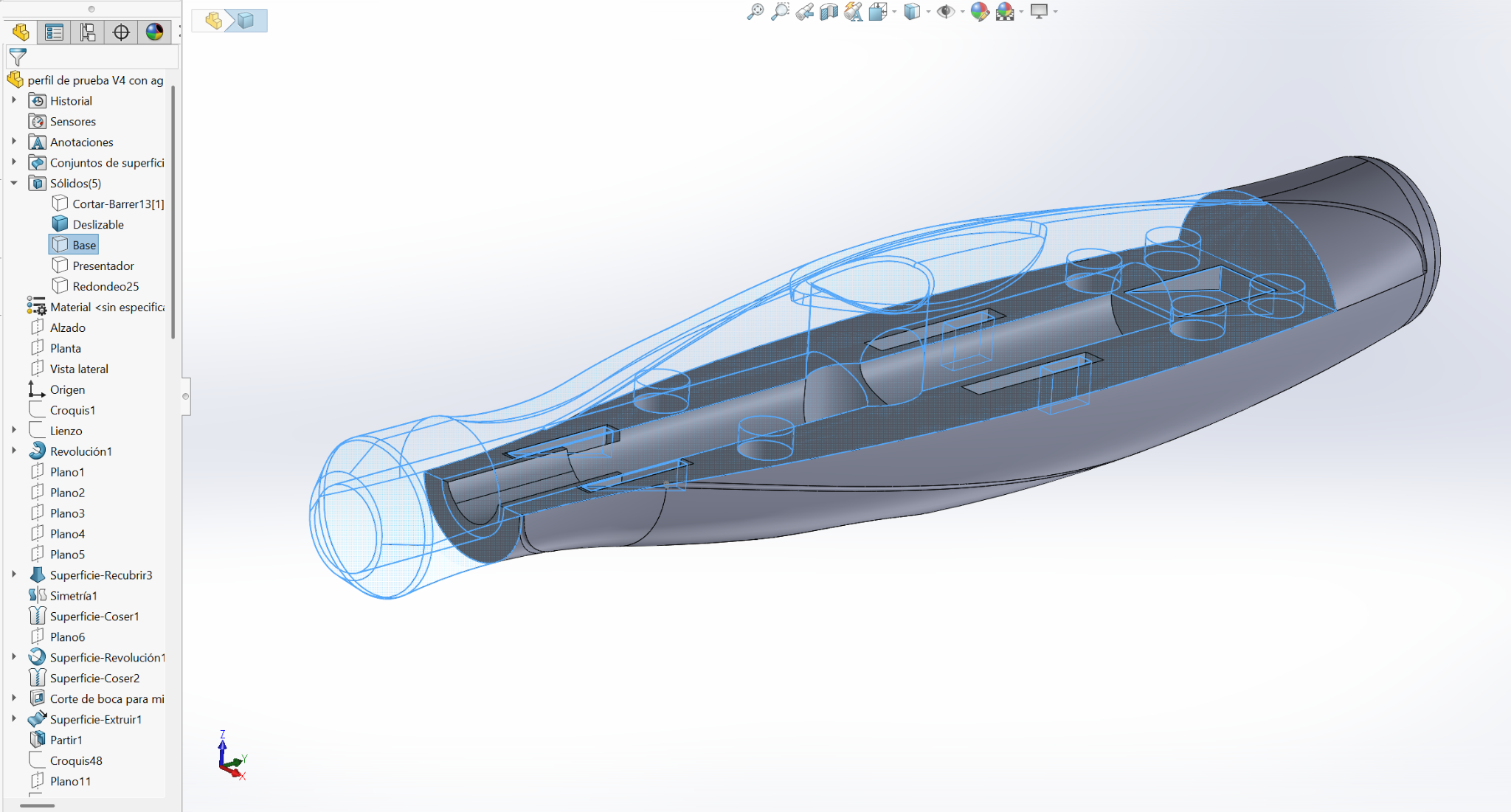This screenshot has height=812, width=1511.
Task: Expand the Historial node
Action: [x=14, y=100]
